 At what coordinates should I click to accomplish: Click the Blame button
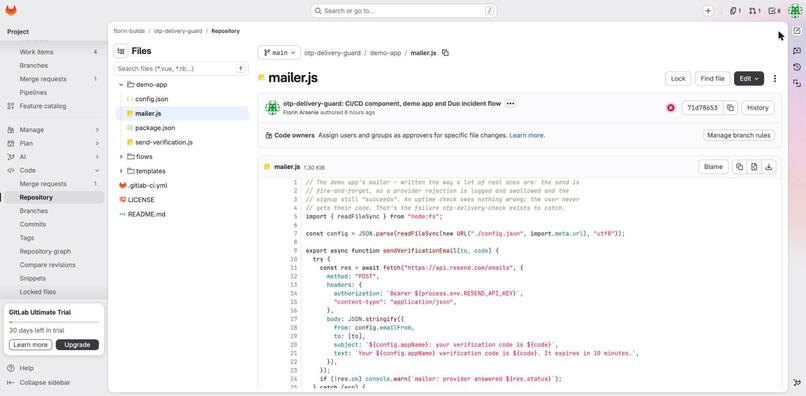coord(713,167)
